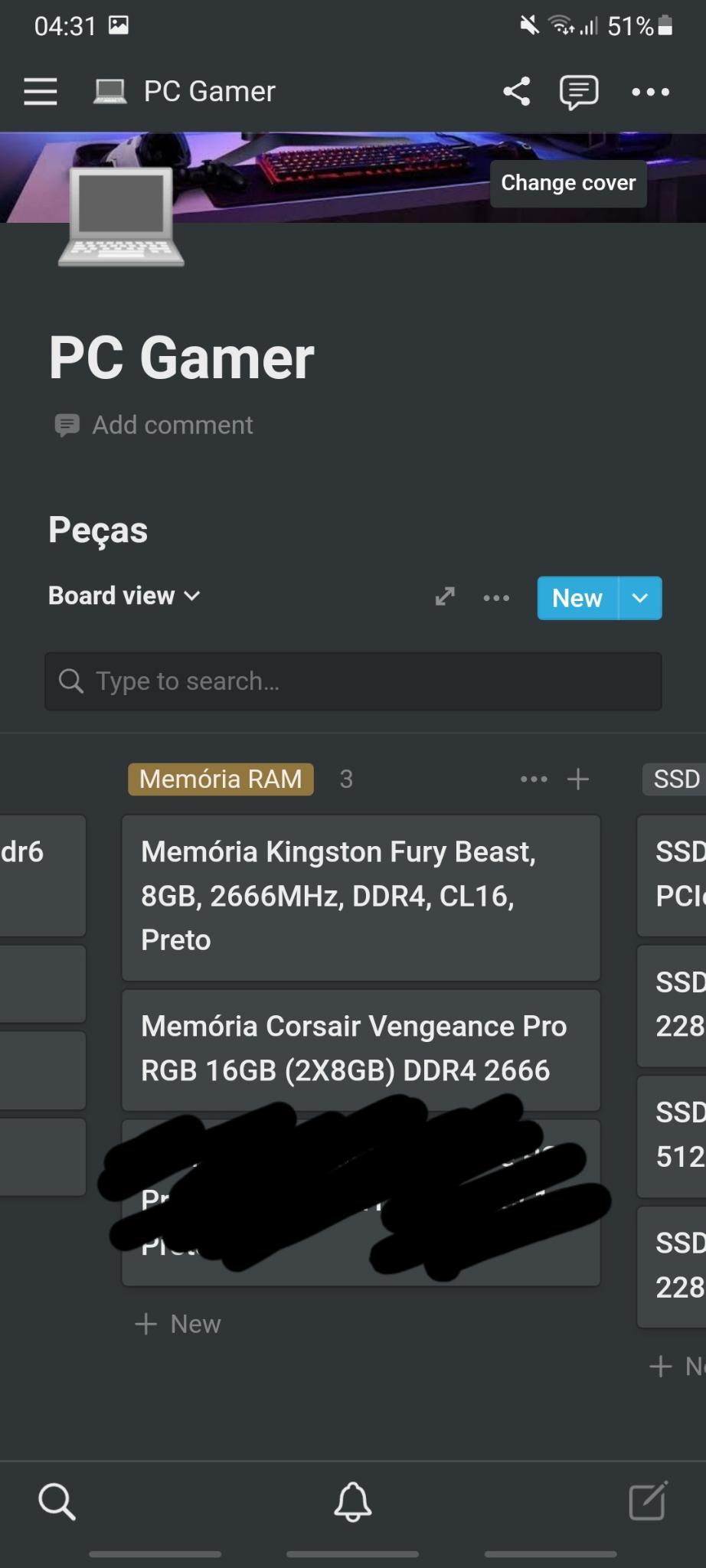706x1568 pixels.
Task: Create new page with compose icon
Action: pos(649,1501)
